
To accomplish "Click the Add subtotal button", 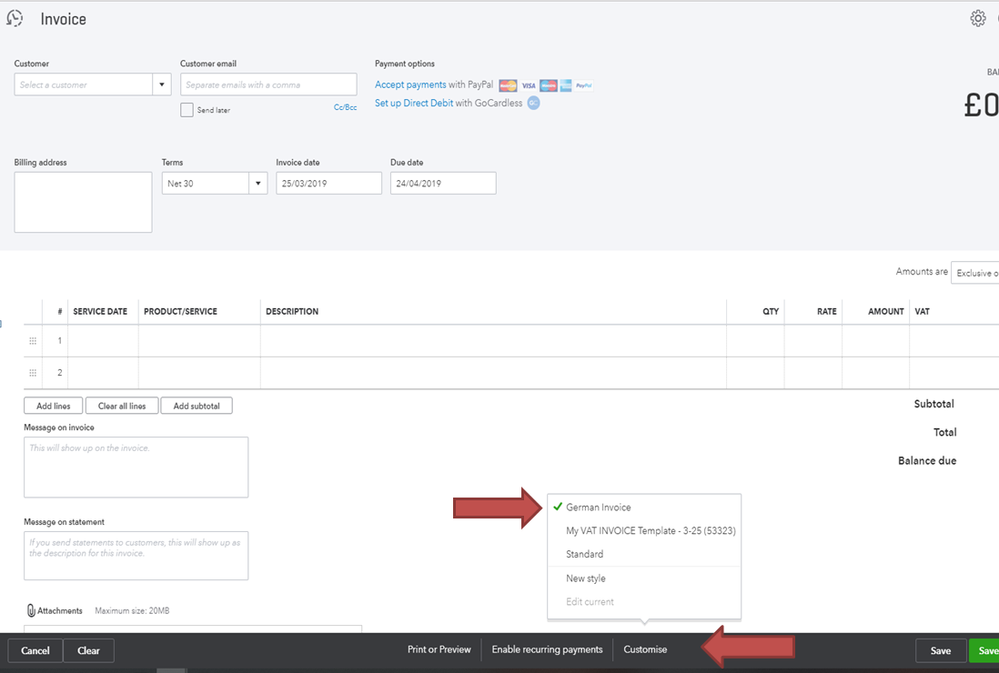I will click(x=196, y=406).
